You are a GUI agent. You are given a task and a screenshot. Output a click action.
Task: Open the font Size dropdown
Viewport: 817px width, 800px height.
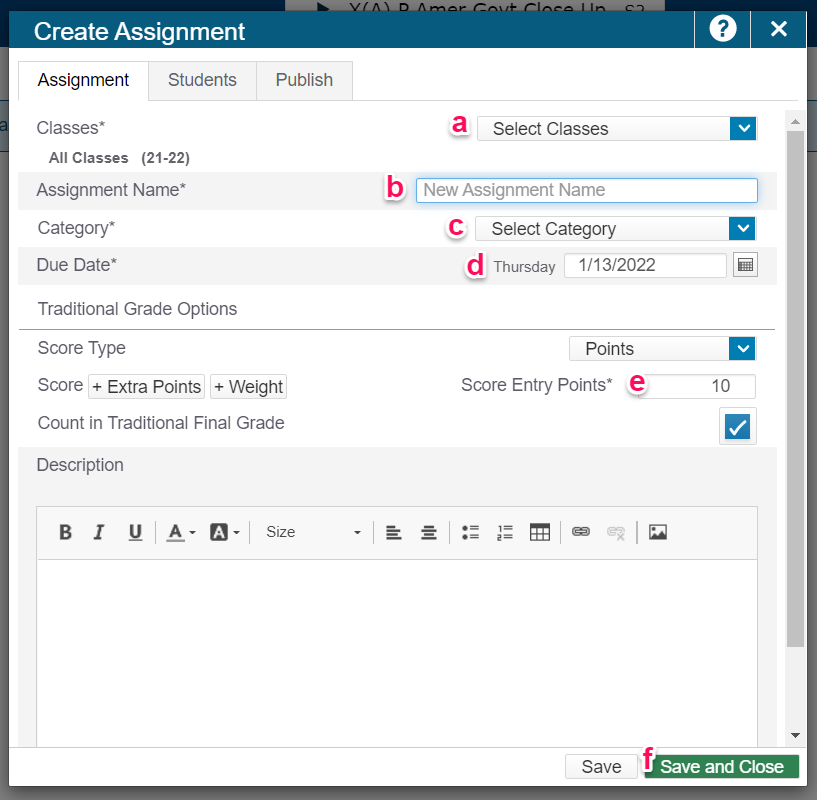312,532
